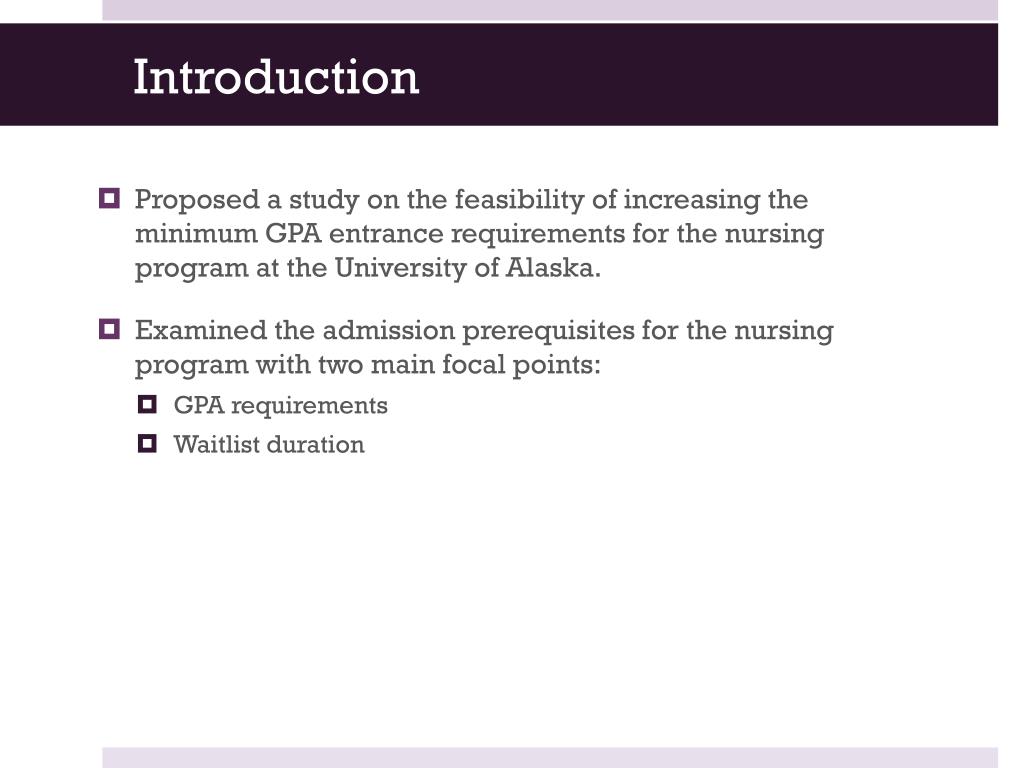1024x768 pixels.
Task: Select the 'GPA requirements' sub-bullet text
Action: pyautogui.click(x=280, y=406)
